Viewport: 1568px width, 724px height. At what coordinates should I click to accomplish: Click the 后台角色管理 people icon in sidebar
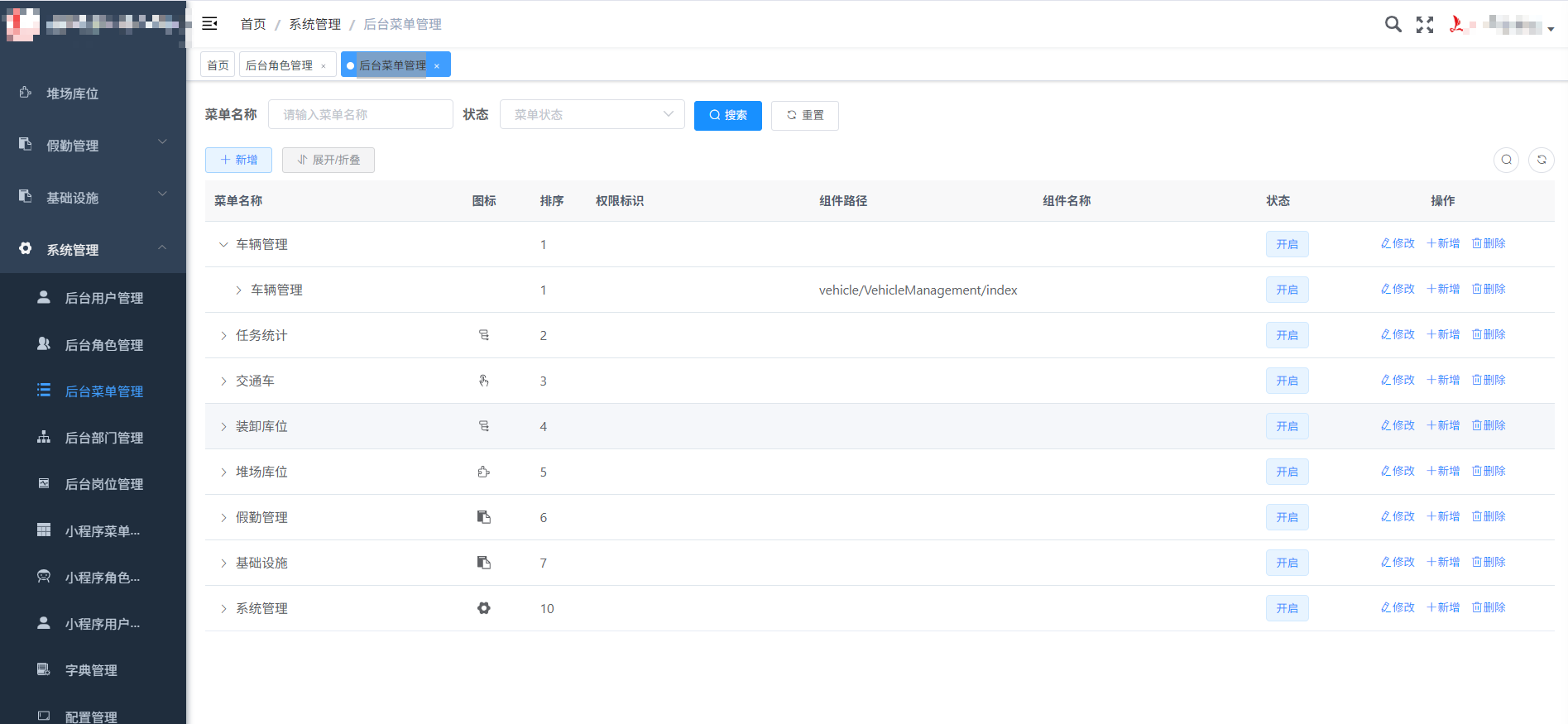(x=44, y=343)
